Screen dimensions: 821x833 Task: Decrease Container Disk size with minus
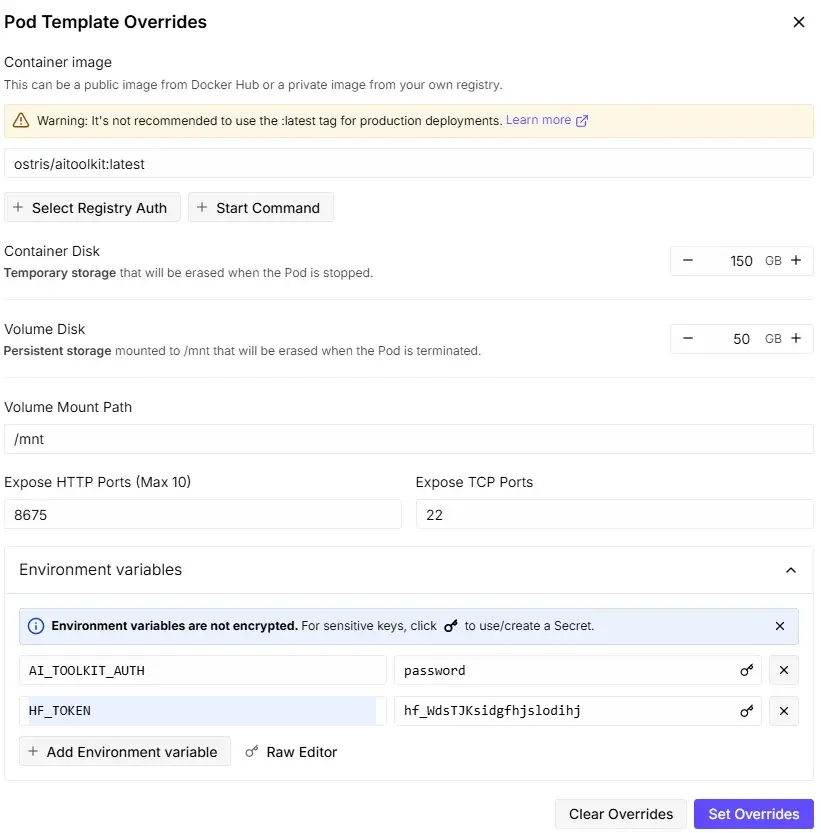tap(688, 260)
